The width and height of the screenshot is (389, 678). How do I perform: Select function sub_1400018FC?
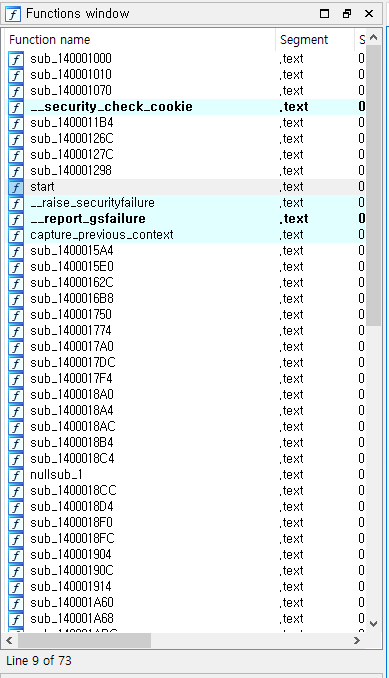click(72, 539)
